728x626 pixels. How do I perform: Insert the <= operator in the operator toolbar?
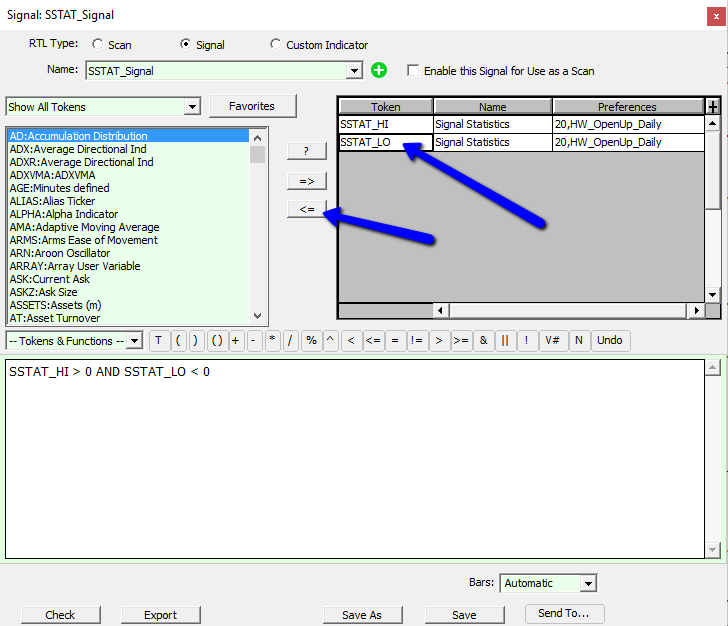point(373,340)
